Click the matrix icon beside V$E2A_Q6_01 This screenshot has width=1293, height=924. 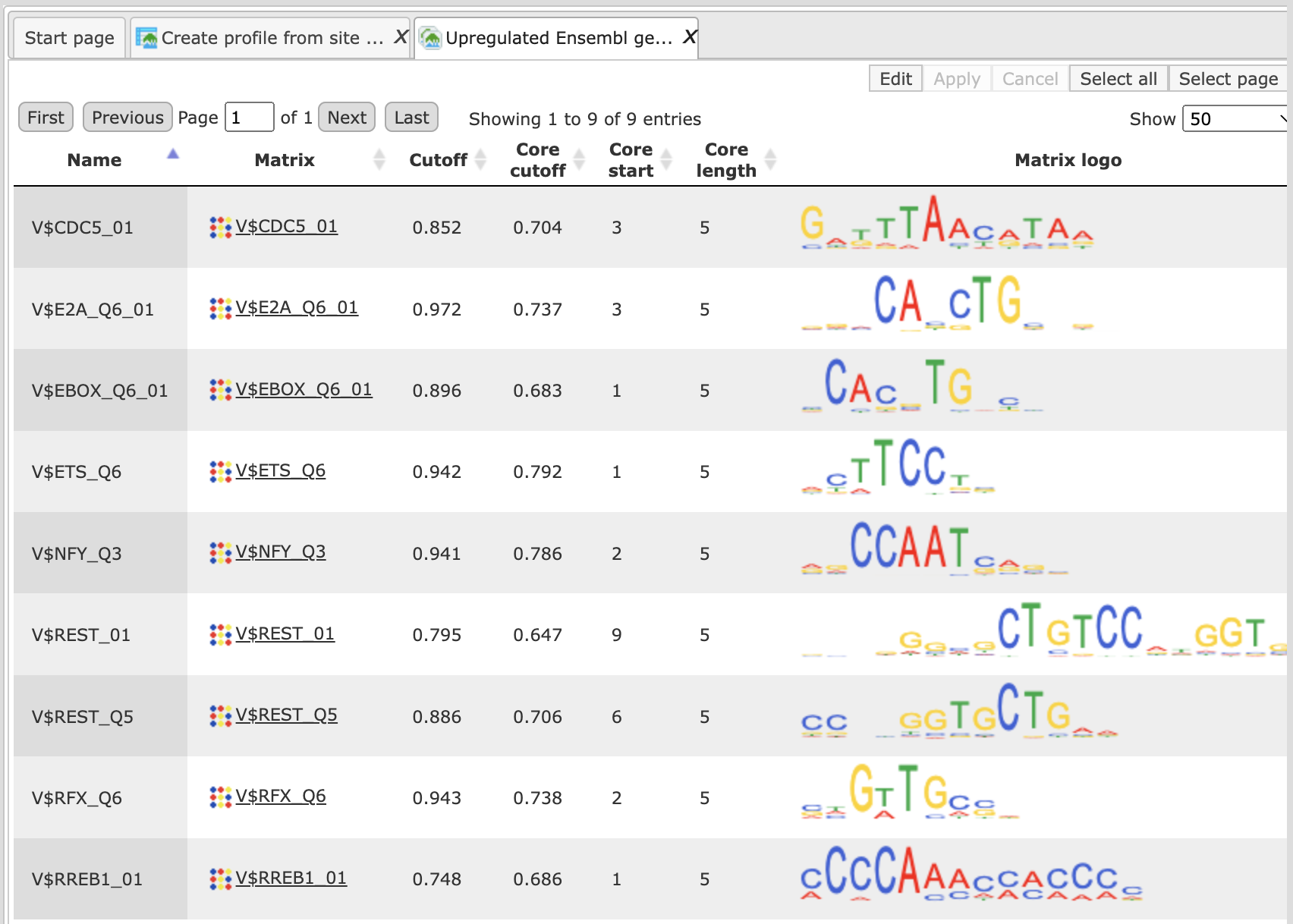click(x=221, y=308)
